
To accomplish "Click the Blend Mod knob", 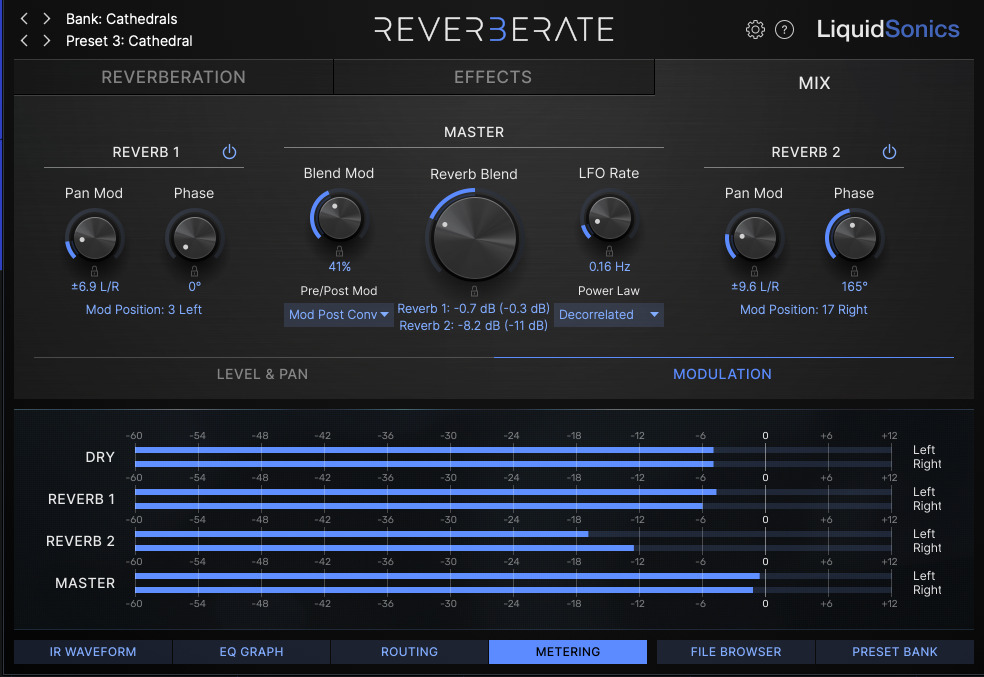I will point(340,218).
